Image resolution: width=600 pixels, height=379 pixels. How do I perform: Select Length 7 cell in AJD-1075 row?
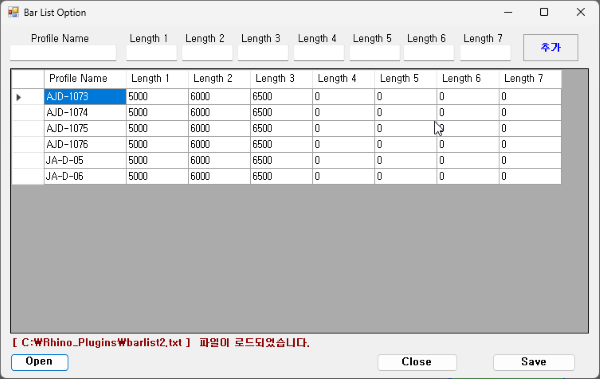(530, 129)
